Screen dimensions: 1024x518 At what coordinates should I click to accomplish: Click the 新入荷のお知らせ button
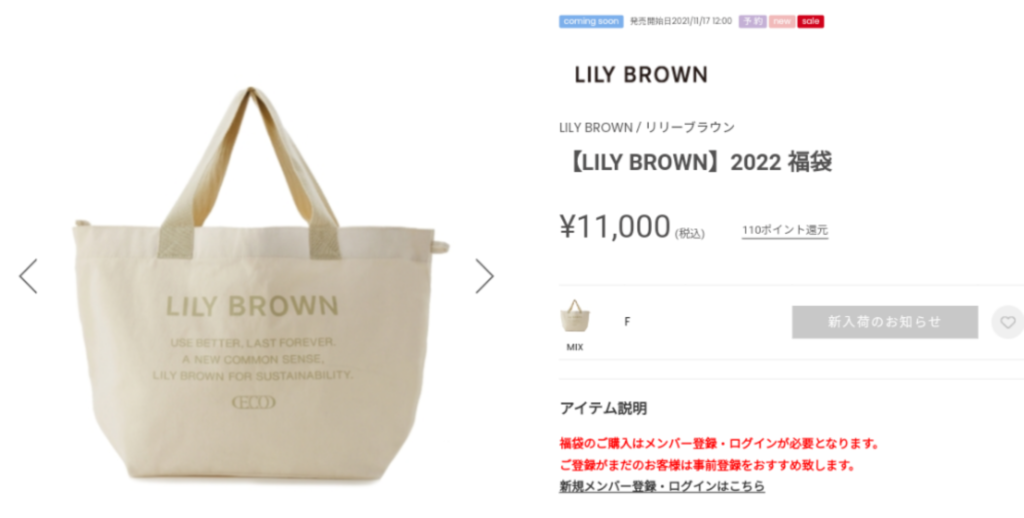[x=885, y=322]
